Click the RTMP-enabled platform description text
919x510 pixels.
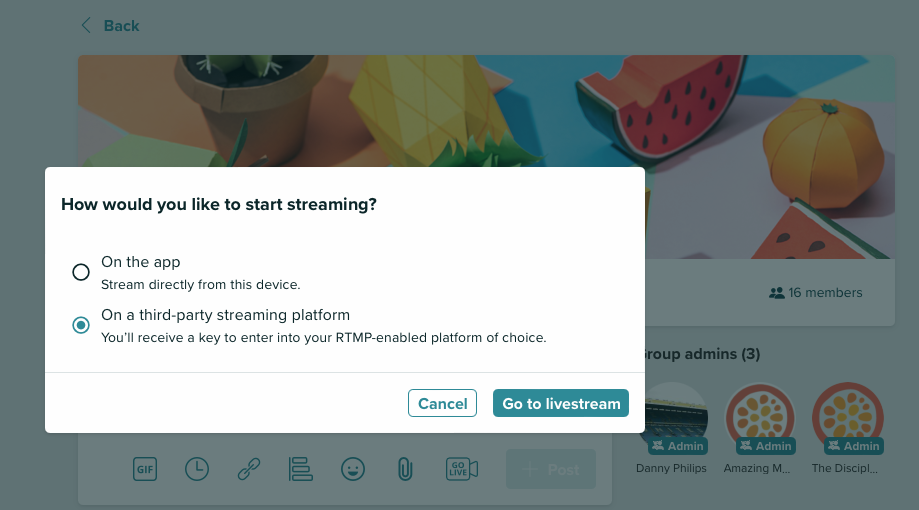click(x=324, y=338)
